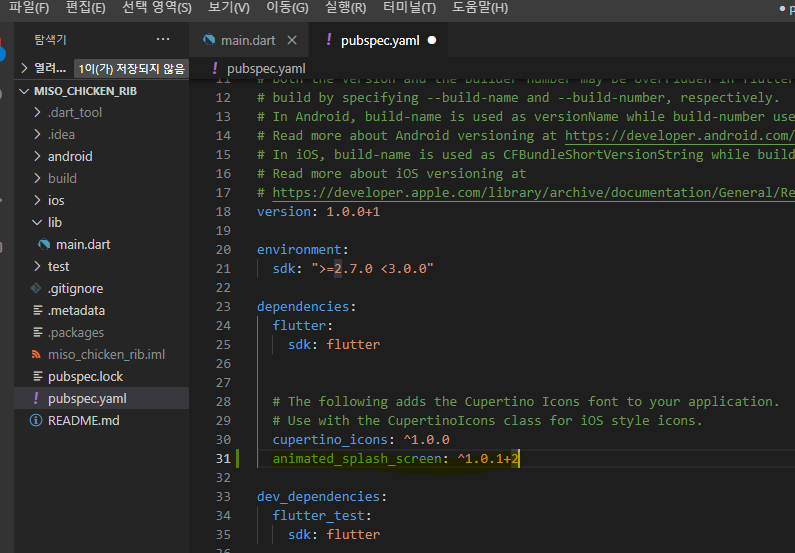The height and width of the screenshot is (553, 795).
Task: Expand the android folder
Action: (37, 156)
